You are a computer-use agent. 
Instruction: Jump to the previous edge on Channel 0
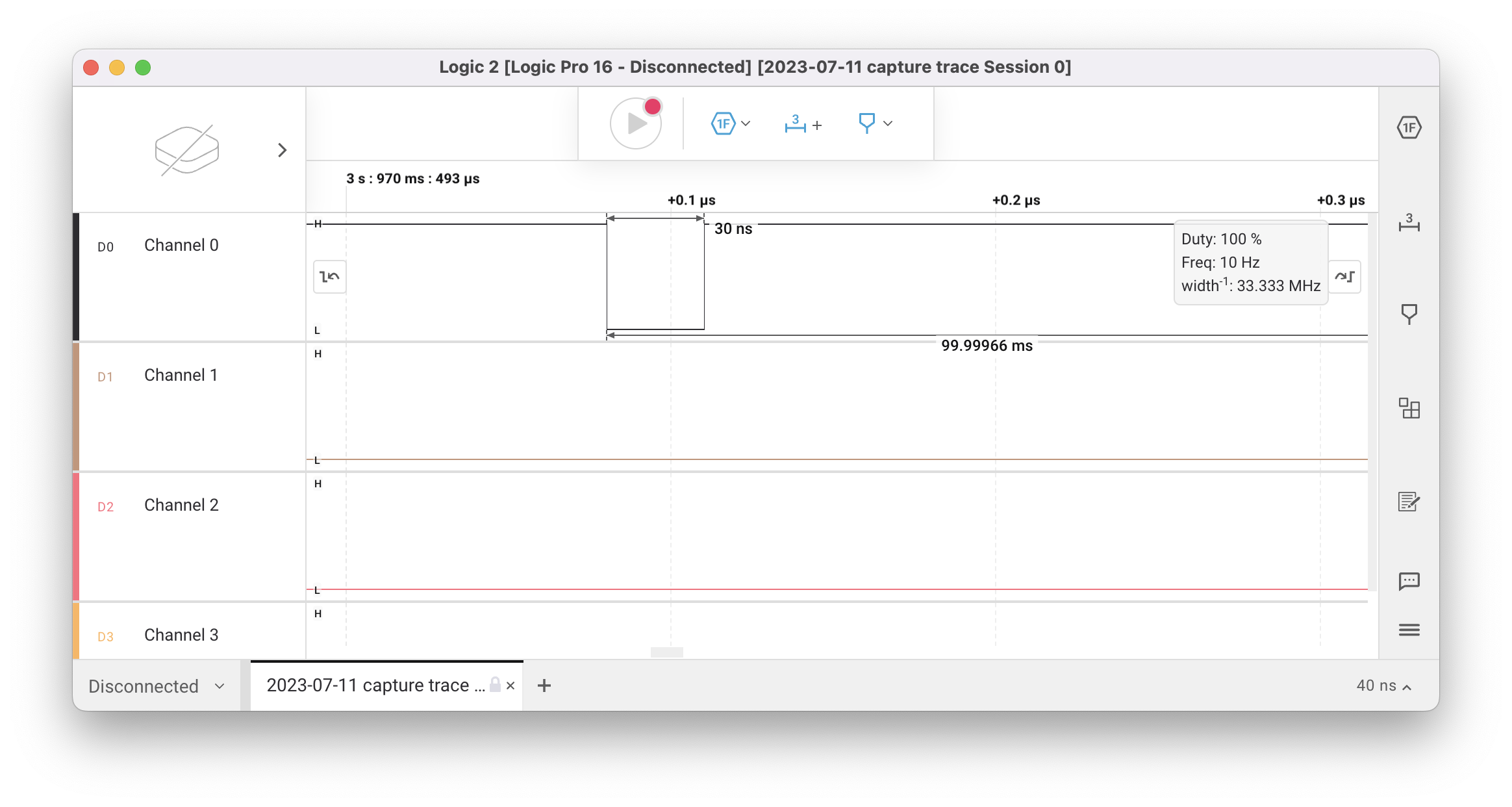pos(329,276)
